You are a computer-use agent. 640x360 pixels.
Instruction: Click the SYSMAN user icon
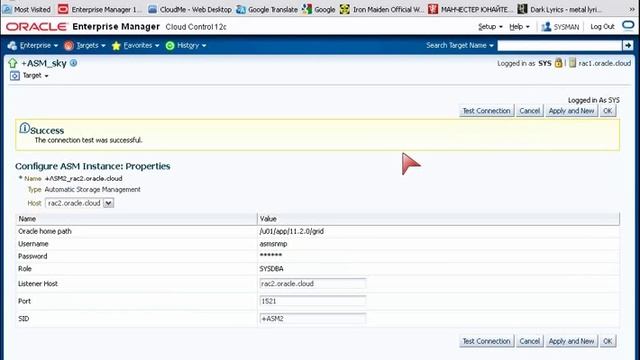pyautogui.click(x=546, y=27)
